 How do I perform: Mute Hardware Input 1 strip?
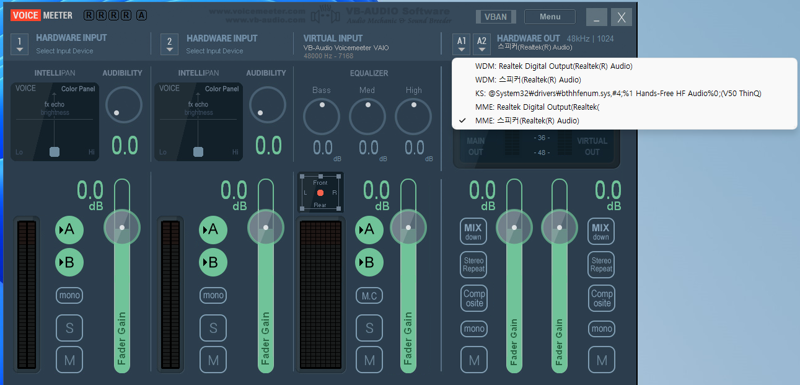click(69, 361)
